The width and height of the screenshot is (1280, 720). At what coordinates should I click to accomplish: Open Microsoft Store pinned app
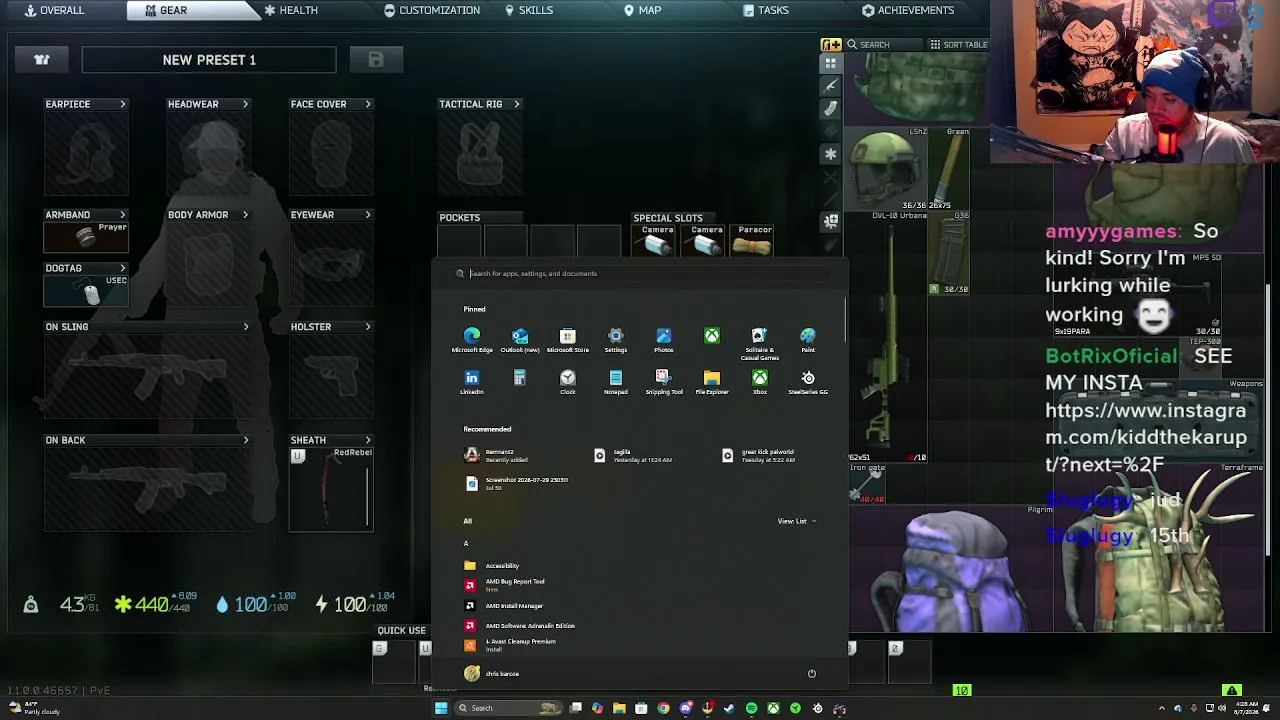pos(568,340)
